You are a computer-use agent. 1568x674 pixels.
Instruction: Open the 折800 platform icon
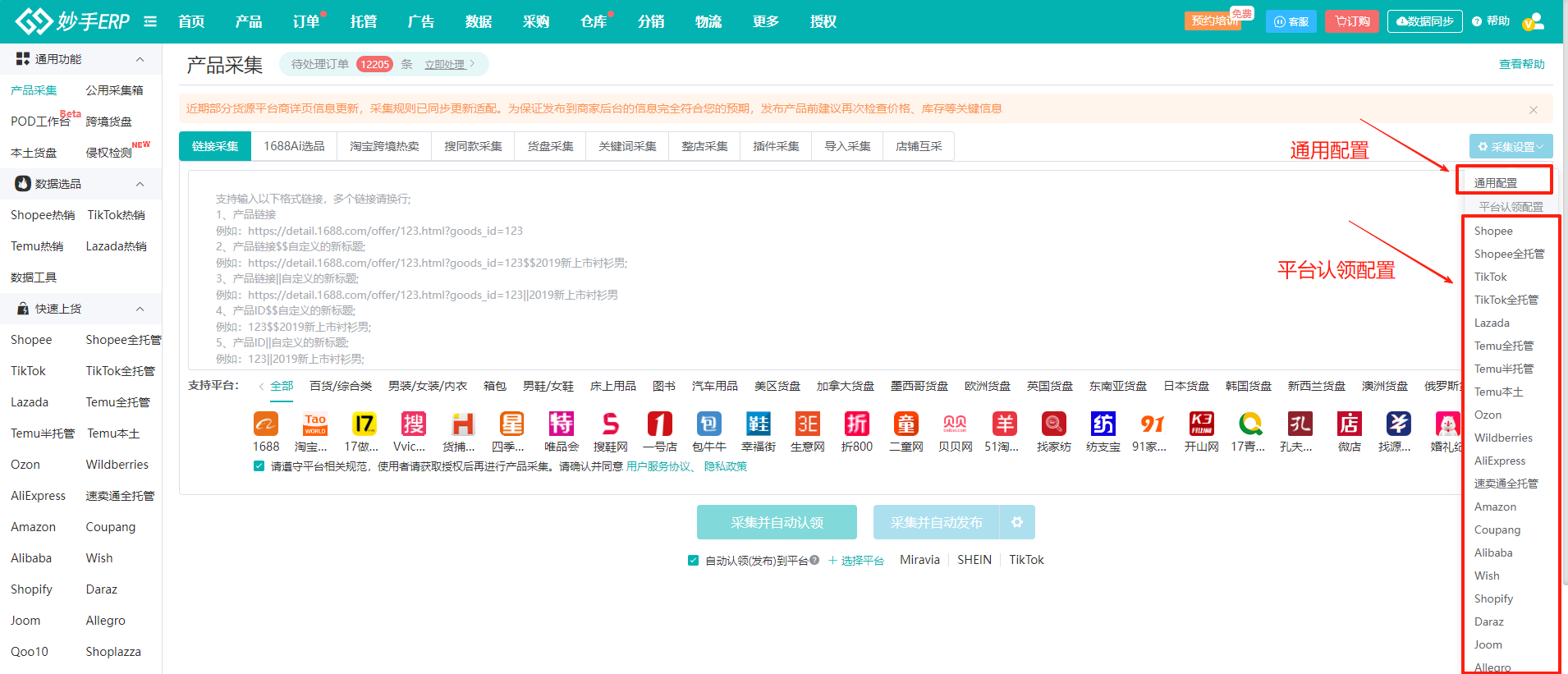pos(856,424)
